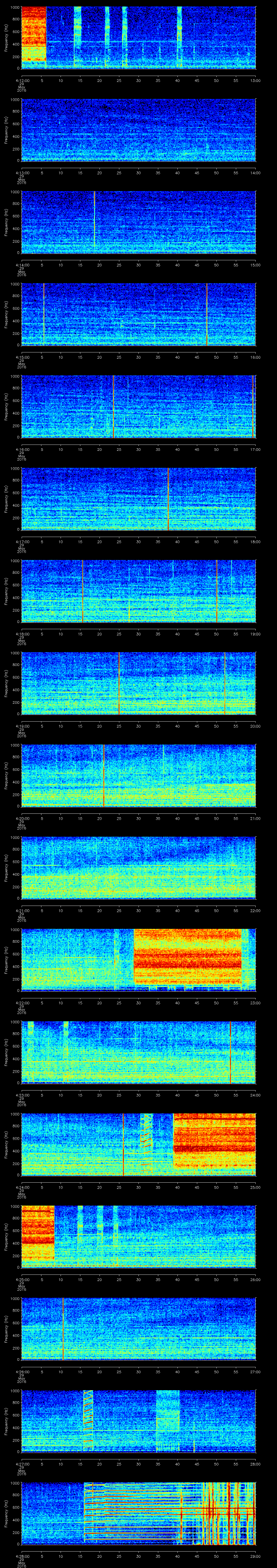Click the red spike in the 4:20:00 panel
277x1568 pixels.
[104, 775]
